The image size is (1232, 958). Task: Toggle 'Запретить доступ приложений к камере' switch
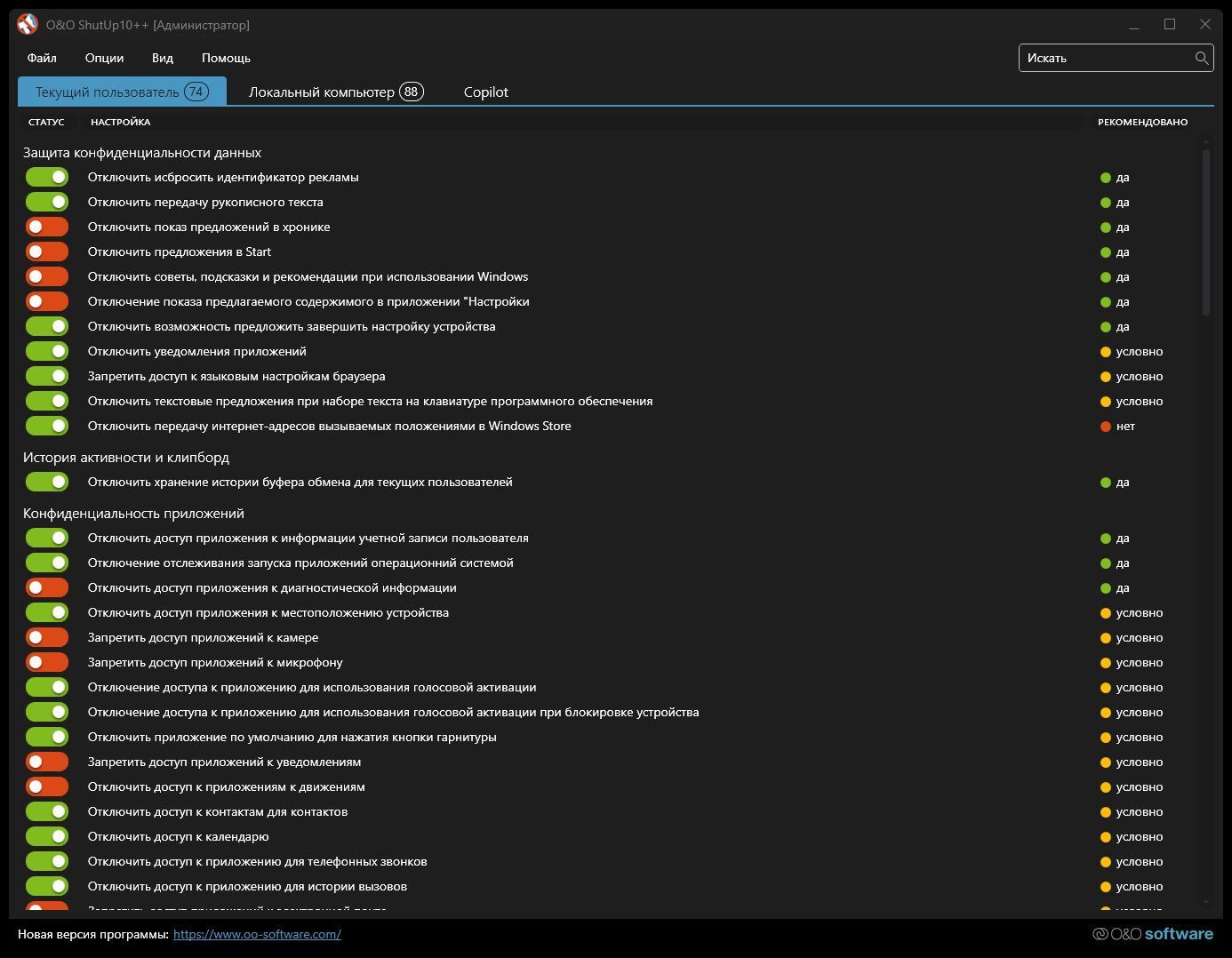tap(47, 638)
